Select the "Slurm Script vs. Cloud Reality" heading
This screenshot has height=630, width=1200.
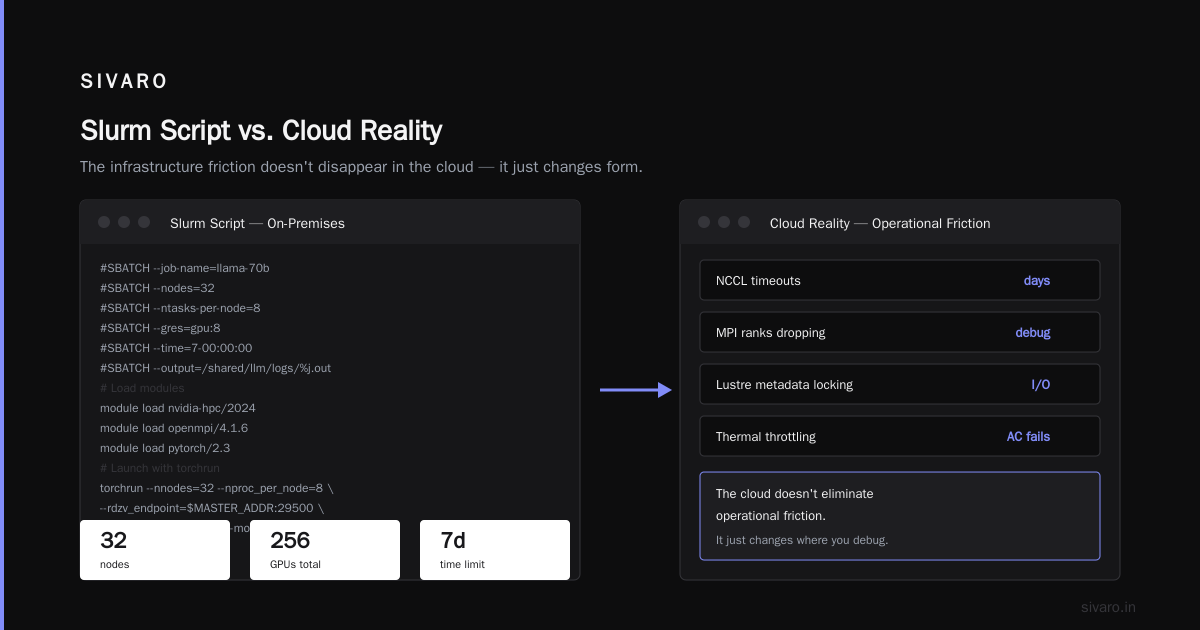(x=261, y=131)
